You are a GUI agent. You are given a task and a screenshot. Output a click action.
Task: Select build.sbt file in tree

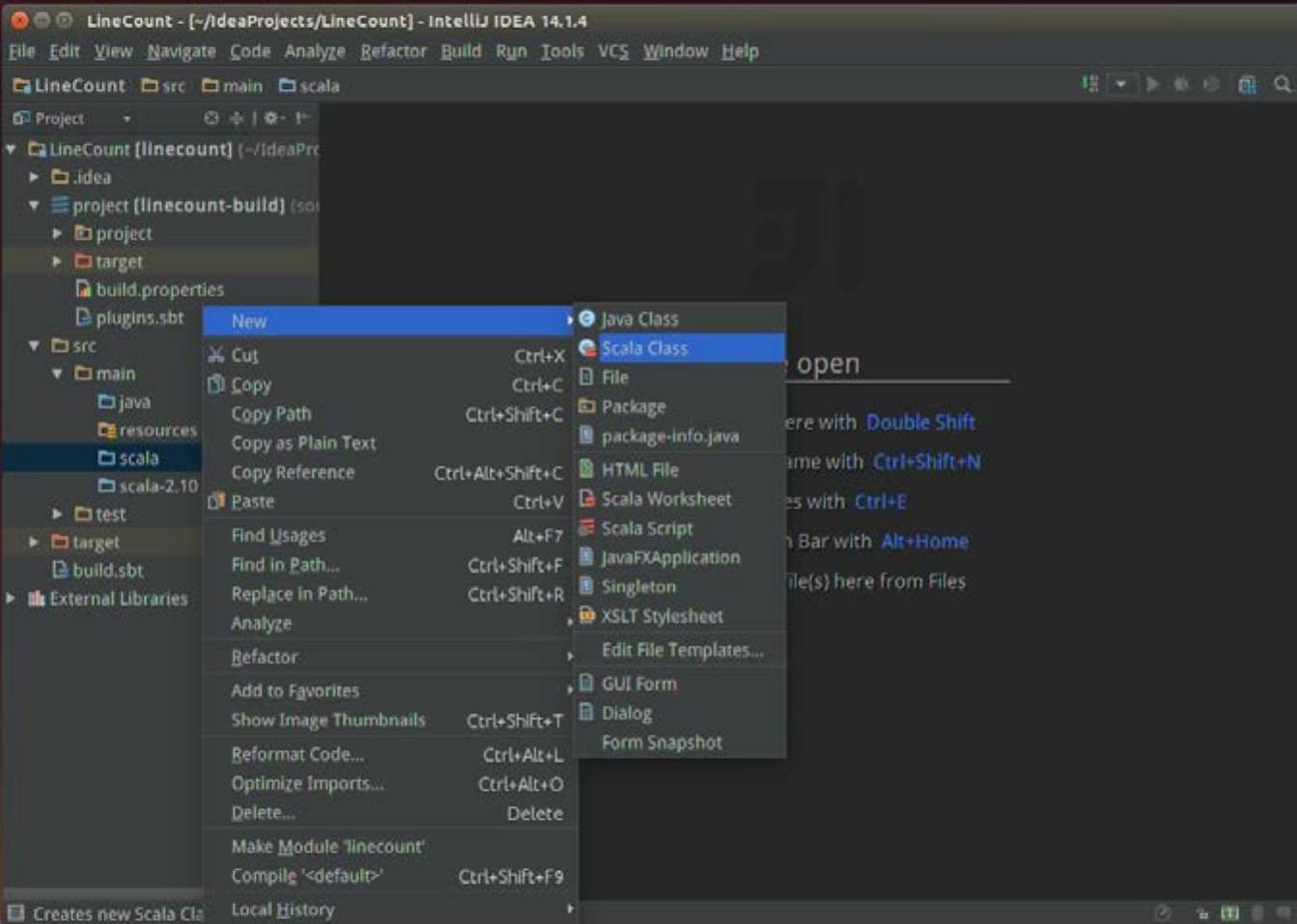pos(98,570)
